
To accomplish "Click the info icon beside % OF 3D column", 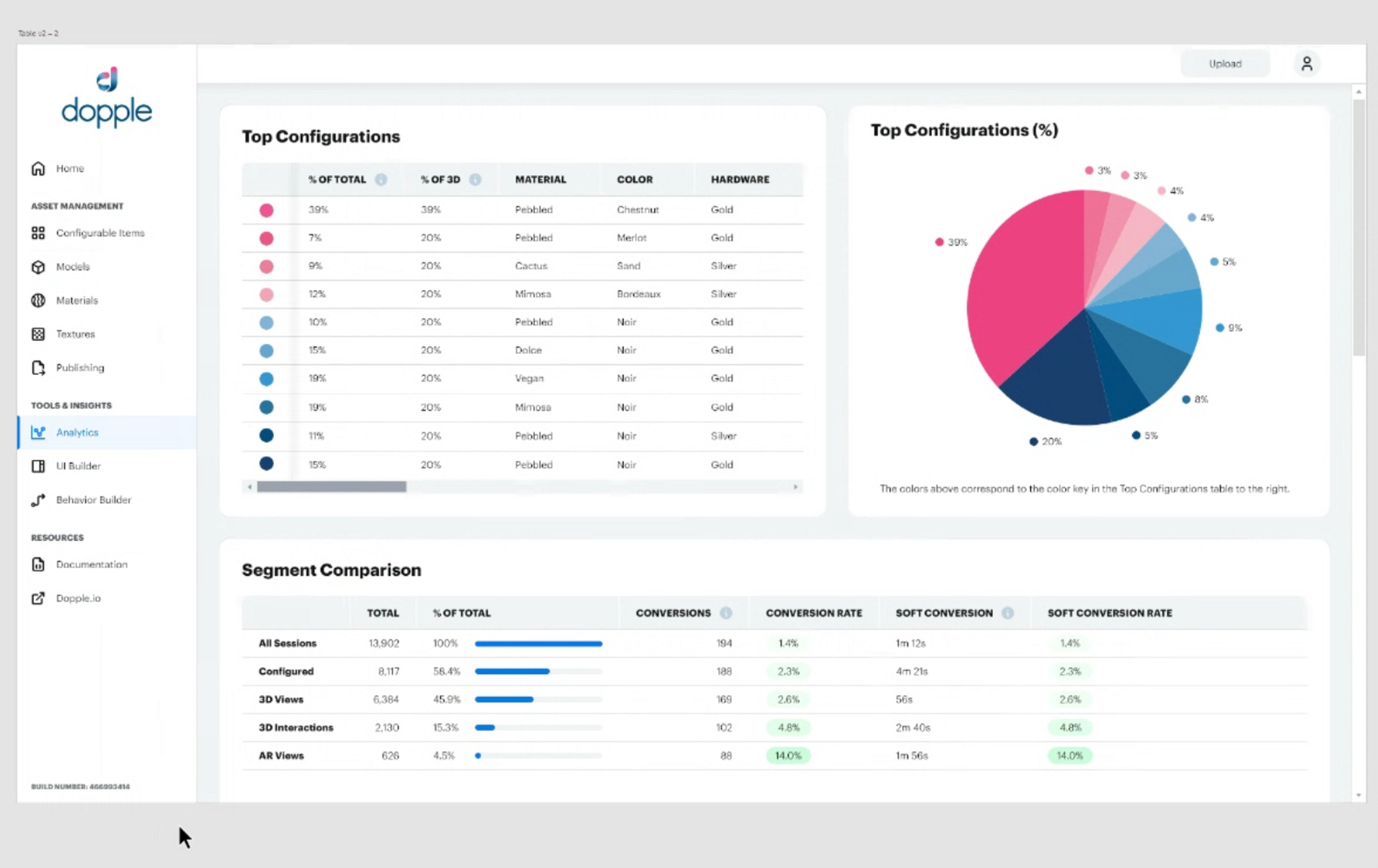I will point(476,179).
